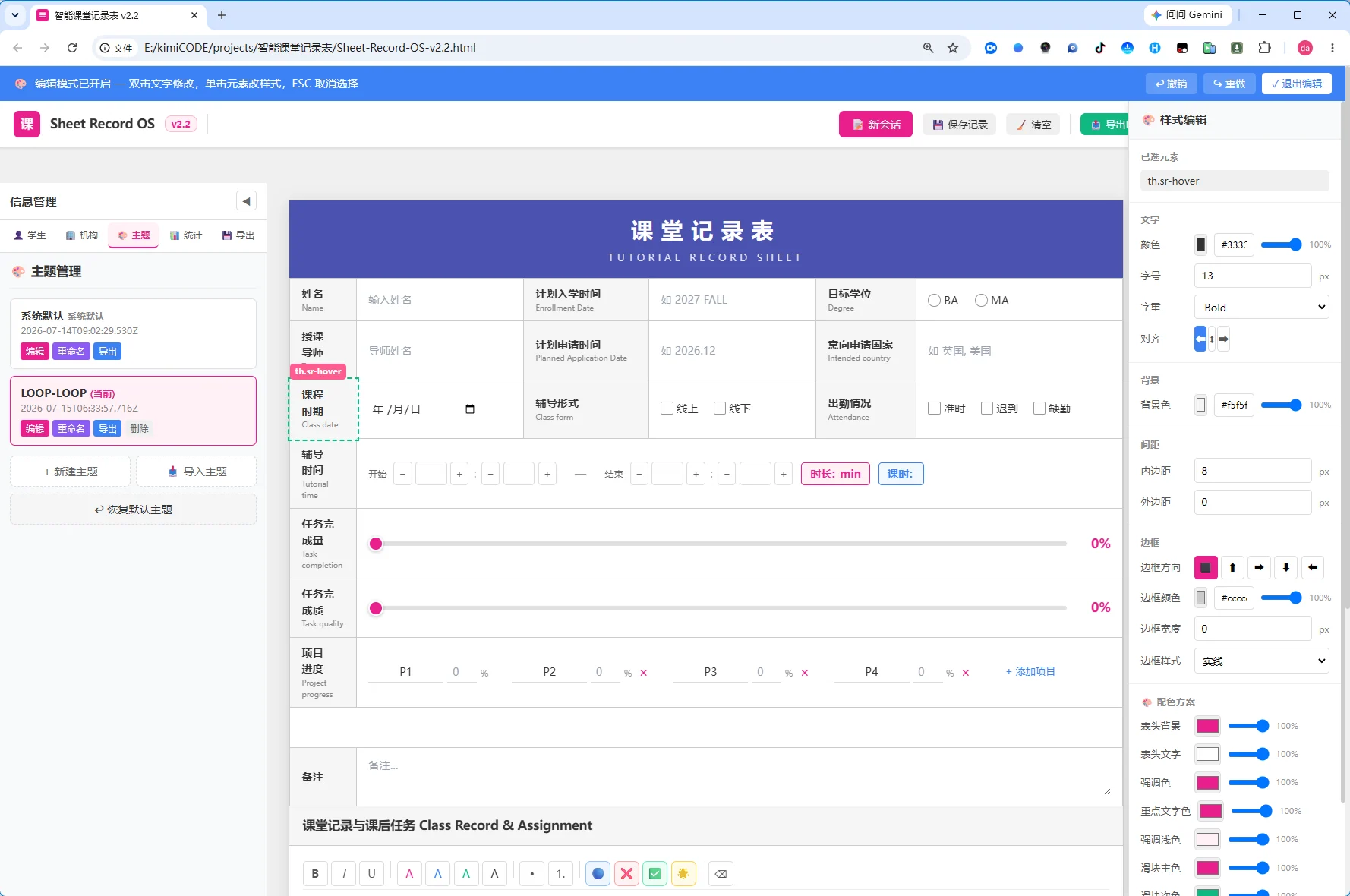This screenshot has height=896, width=1350.
Task: Open the text 颜色 color swatch
Action: tap(1200, 245)
